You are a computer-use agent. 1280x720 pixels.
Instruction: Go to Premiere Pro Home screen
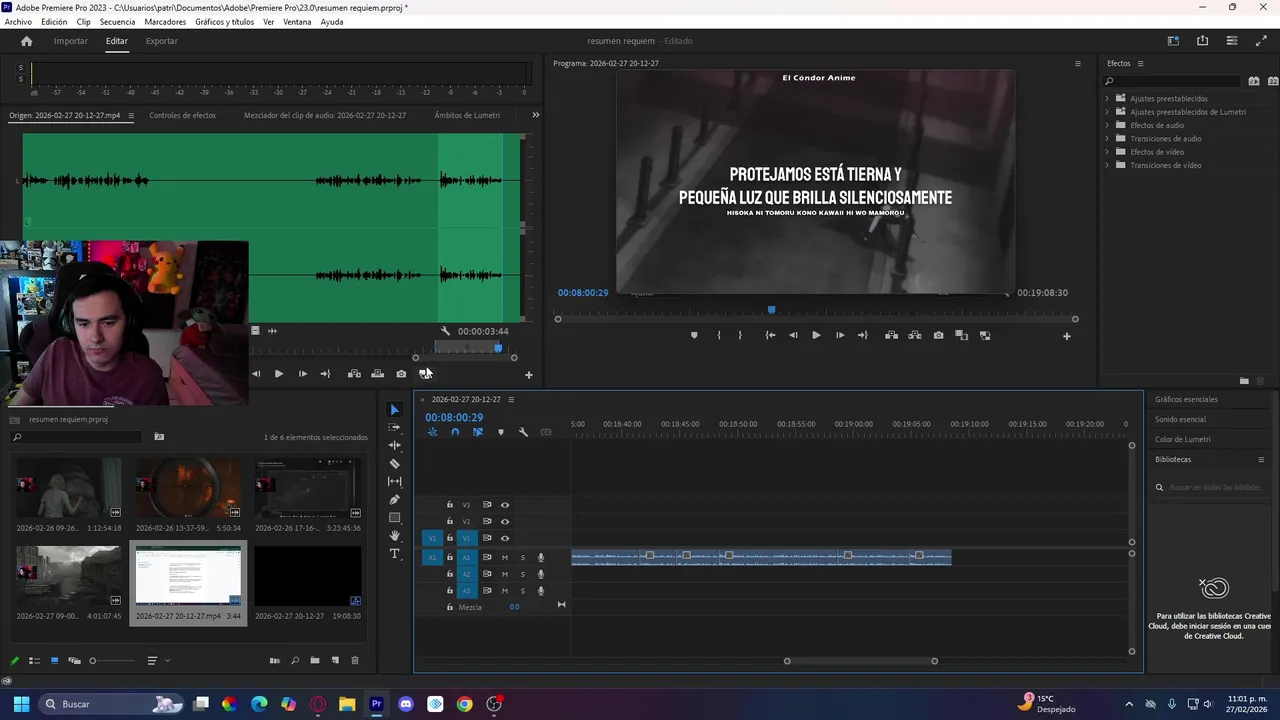27,41
